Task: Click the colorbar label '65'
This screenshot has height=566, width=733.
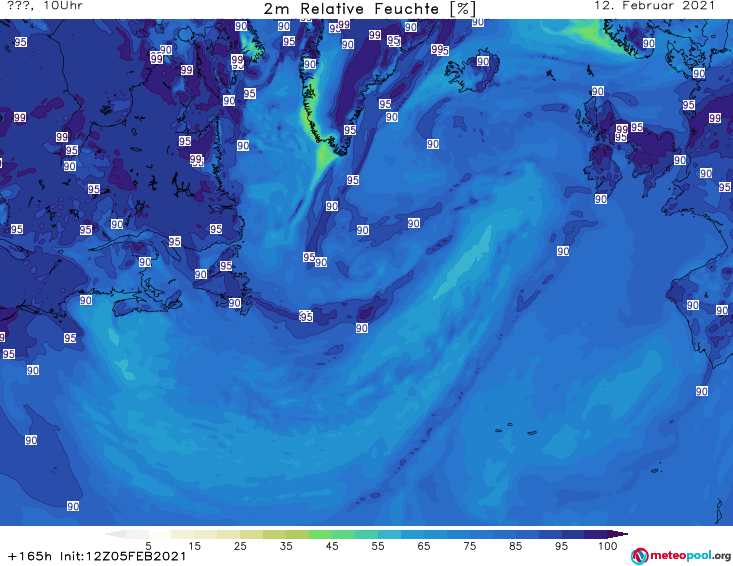Action: coord(424,546)
